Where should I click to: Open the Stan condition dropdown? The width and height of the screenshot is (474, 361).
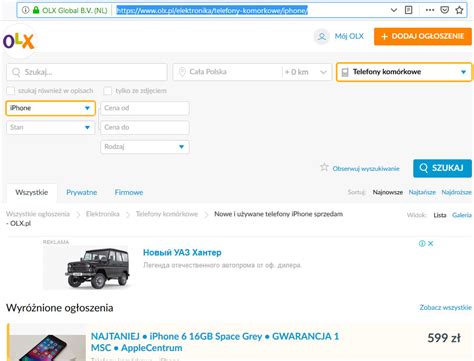pyautogui.click(x=51, y=127)
